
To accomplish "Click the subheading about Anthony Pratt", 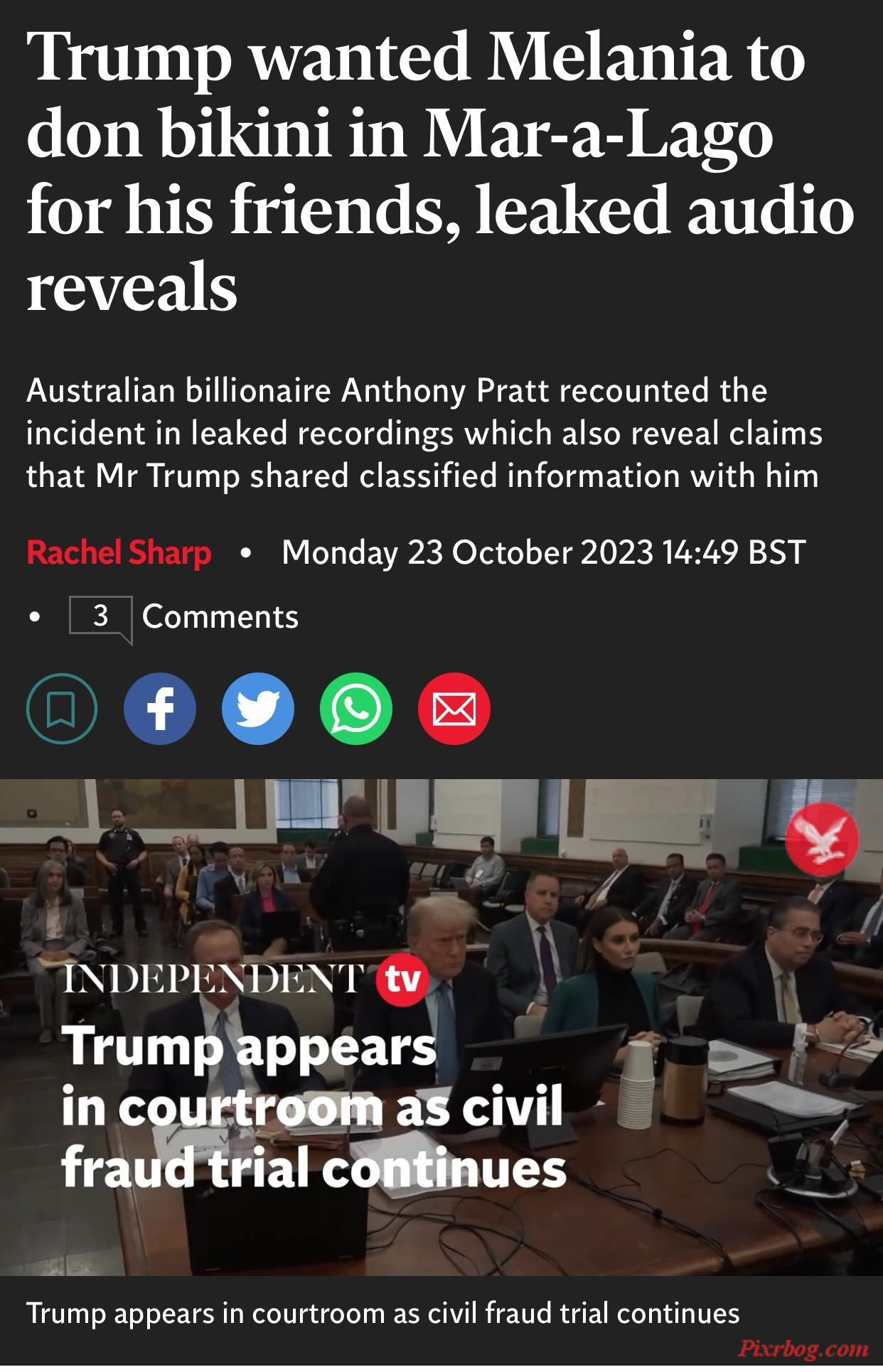I will tap(424, 433).
